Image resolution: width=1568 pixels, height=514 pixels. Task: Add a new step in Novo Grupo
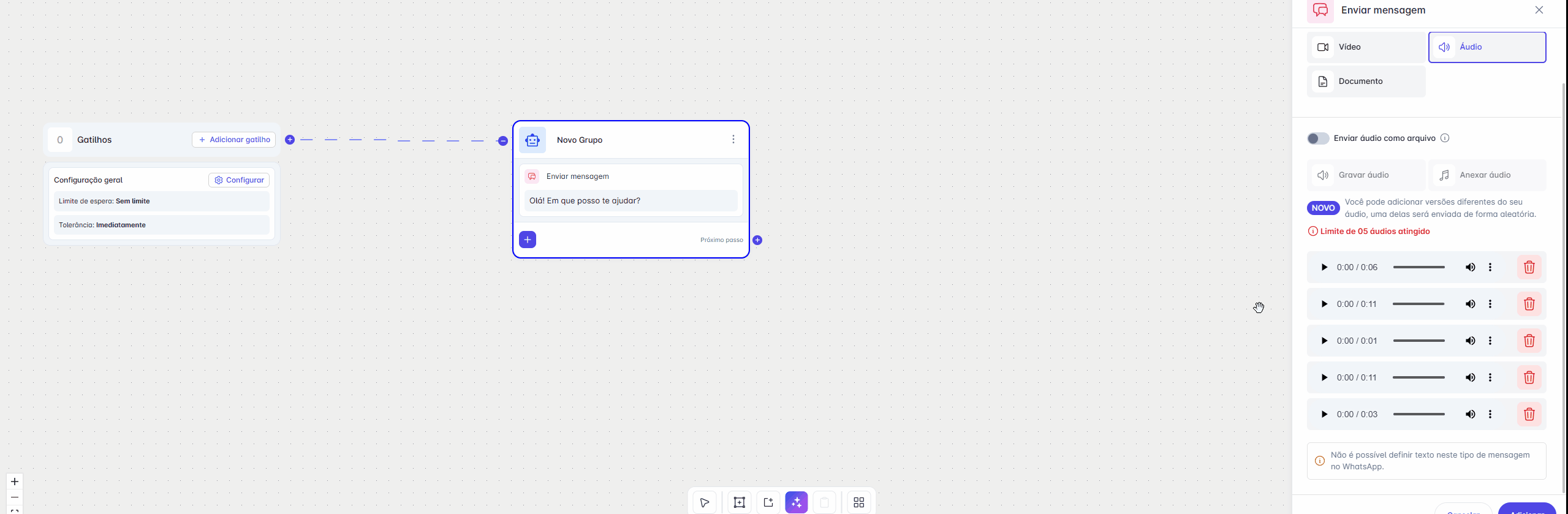click(x=528, y=240)
